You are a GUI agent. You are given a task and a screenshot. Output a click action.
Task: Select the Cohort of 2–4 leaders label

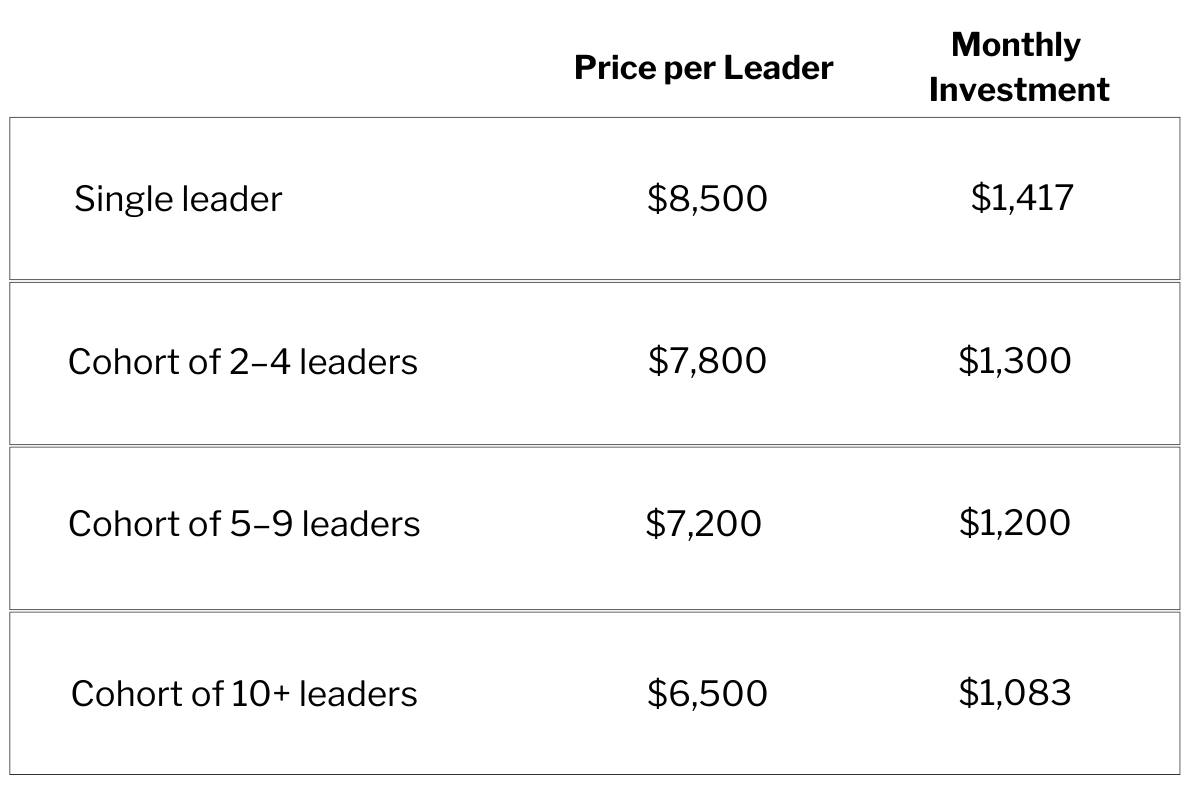coord(242,362)
